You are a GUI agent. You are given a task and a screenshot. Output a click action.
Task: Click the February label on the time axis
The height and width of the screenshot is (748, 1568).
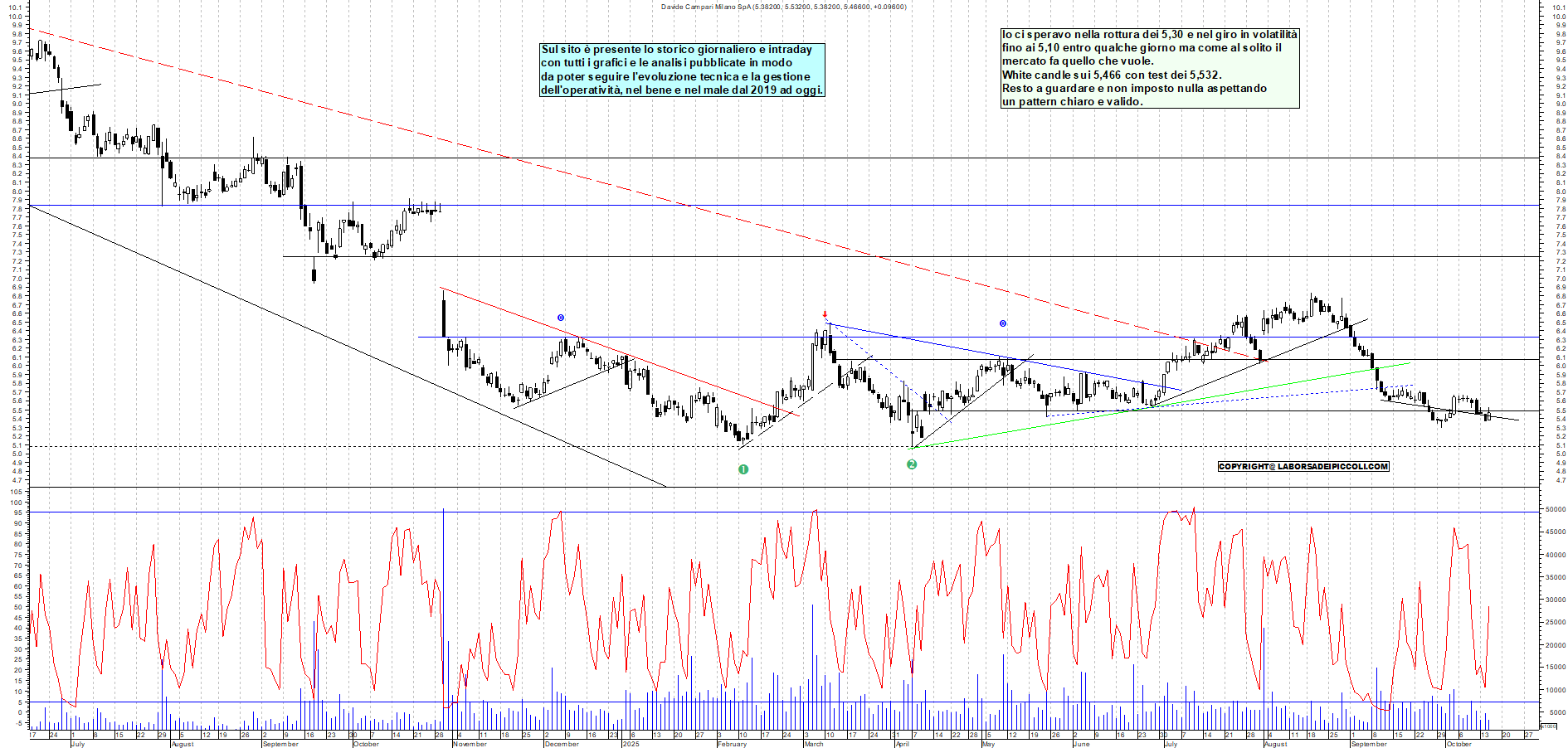pyautogui.click(x=732, y=744)
